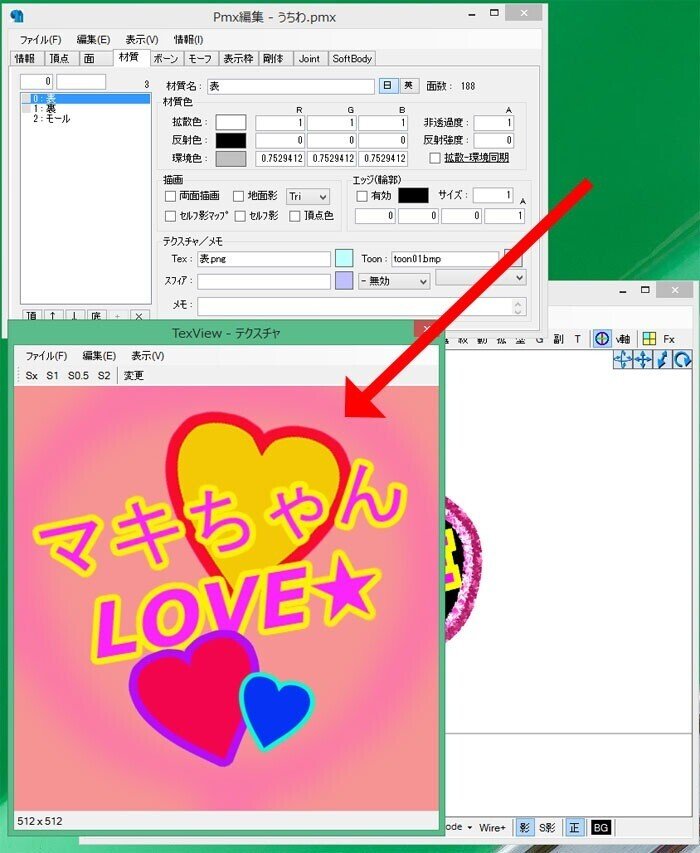Enable the 地面影 checkbox
Viewport: 700px width, 853px height.
pyautogui.click(x=238, y=196)
